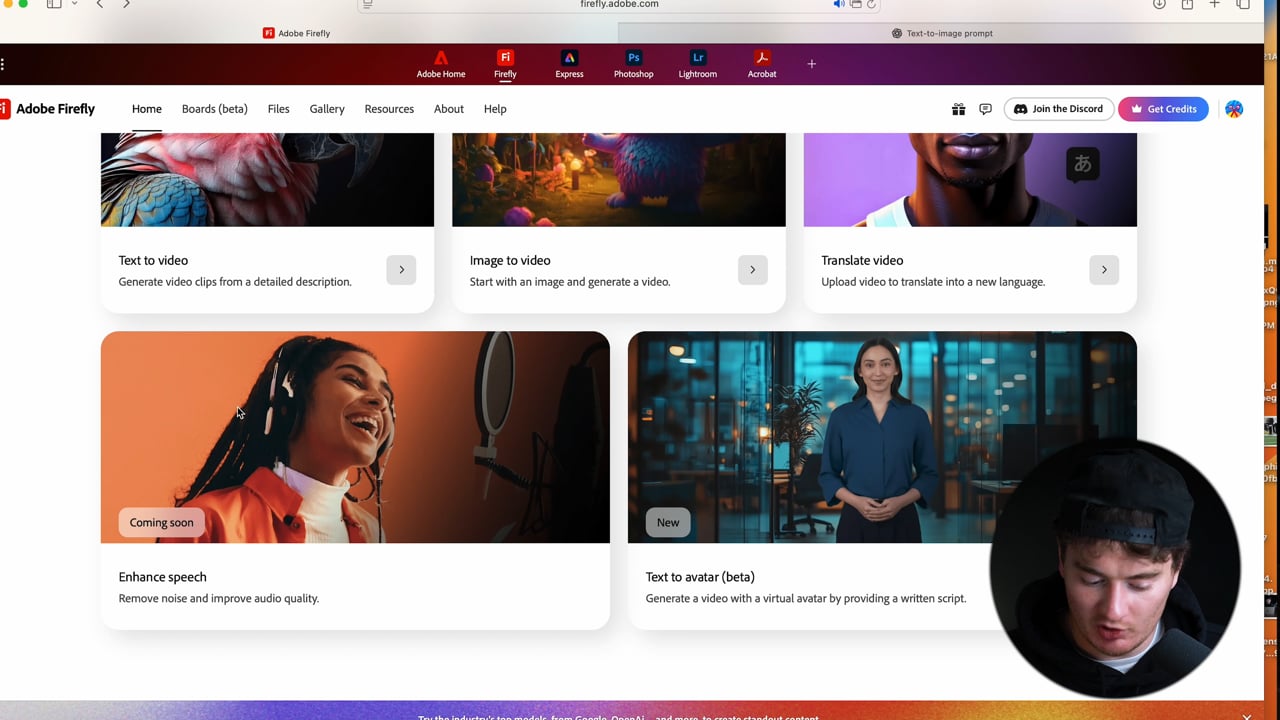Show Safari's tab overview
Image resolution: width=1280 pixels, height=720 pixels.
point(1243,5)
